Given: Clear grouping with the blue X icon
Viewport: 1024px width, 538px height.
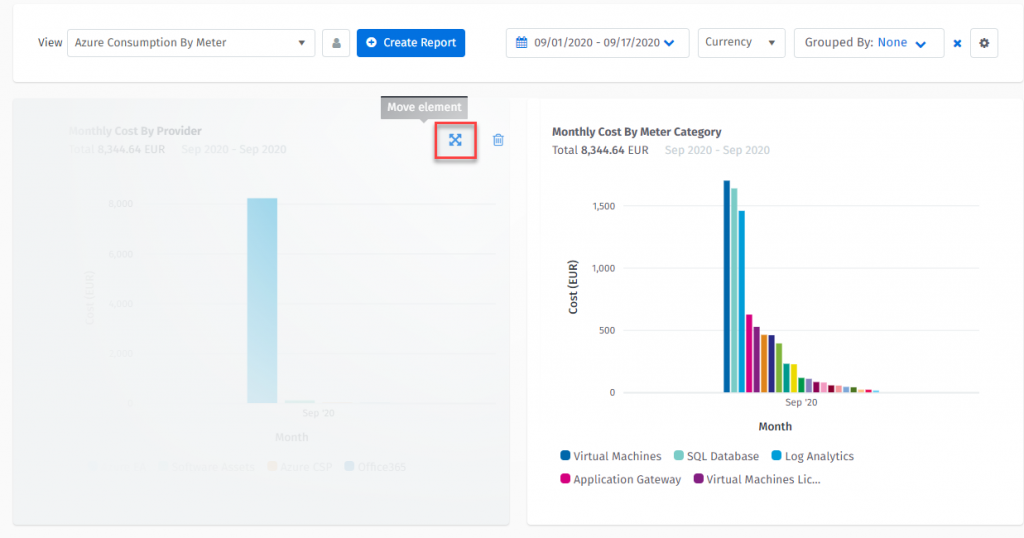Looking at the screenshot, I should coord(957,44).
